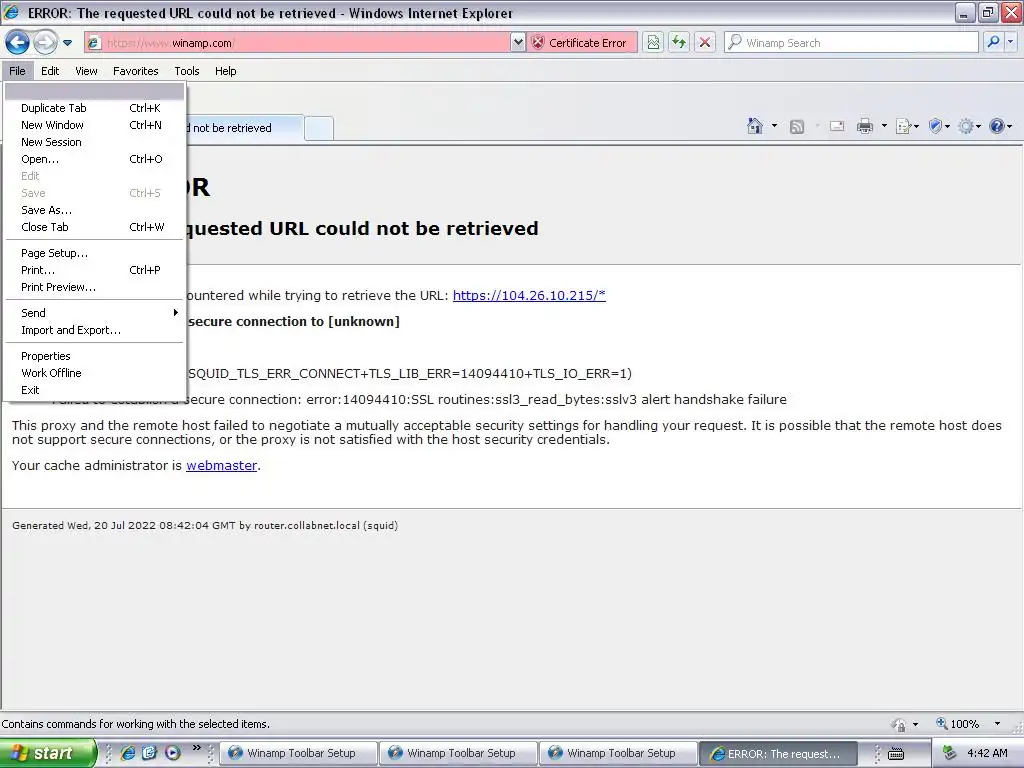Select Close Tab menu entry
This screenshot has width=1024, height=768.
(x=93, y=227)
